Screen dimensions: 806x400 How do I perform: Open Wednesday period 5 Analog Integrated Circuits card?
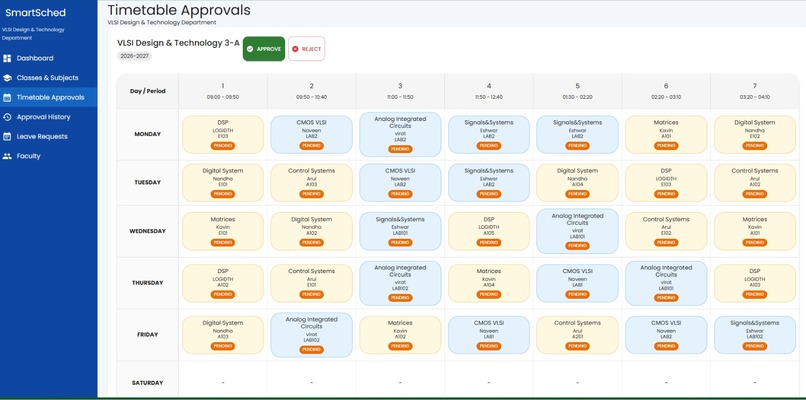click(x=577, y=231)
